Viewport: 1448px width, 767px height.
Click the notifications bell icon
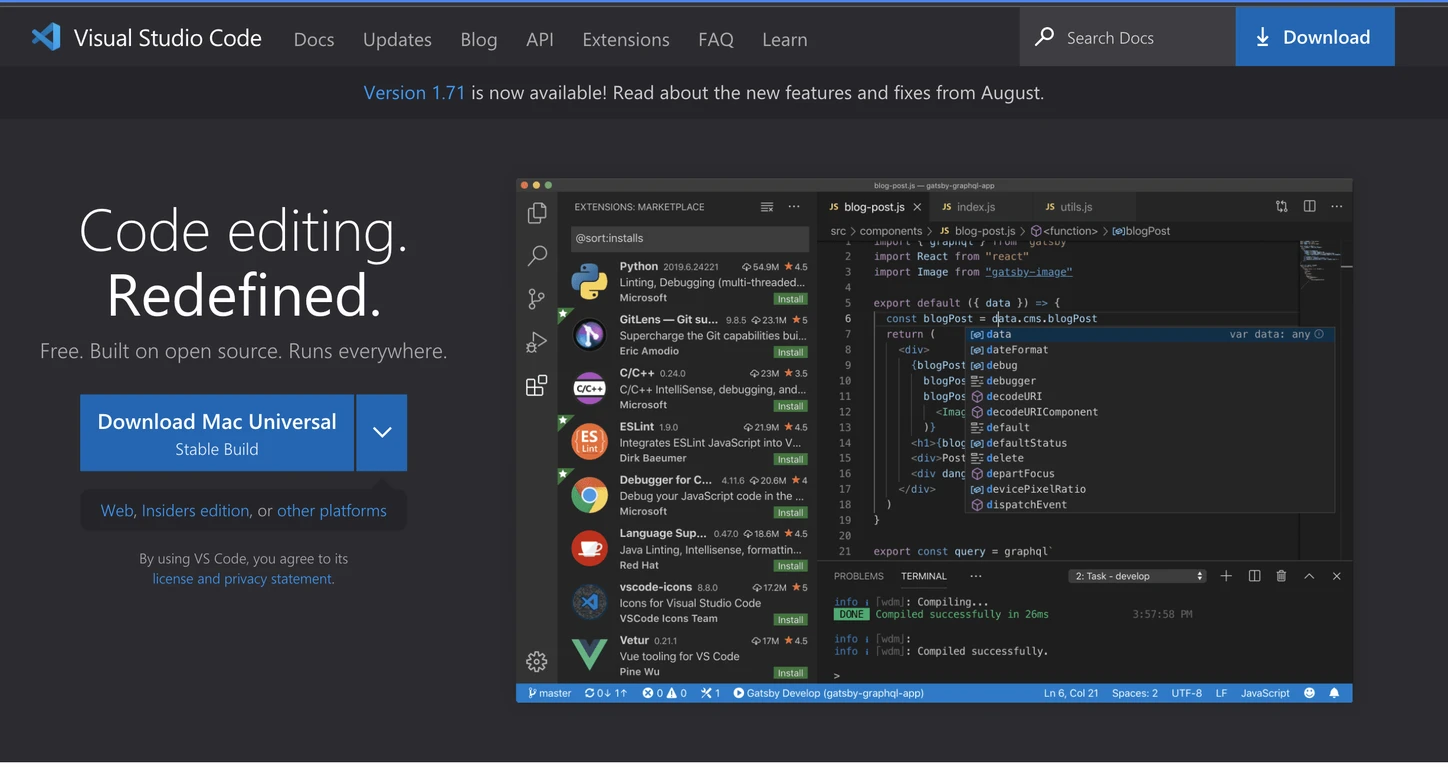pos(1334,693)
